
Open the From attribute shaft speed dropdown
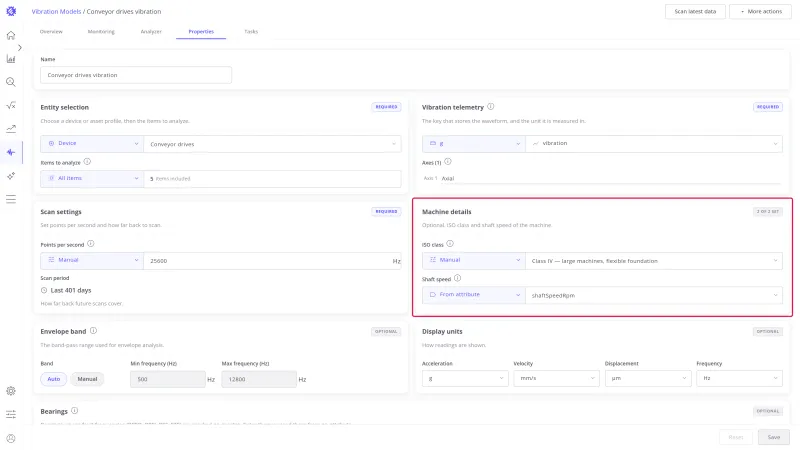473,295
